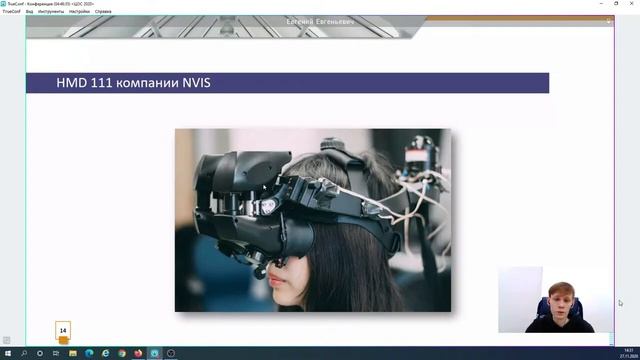Click the small icon at bottom-left of conference window
640x360 pixels.
tap(7, 340)
